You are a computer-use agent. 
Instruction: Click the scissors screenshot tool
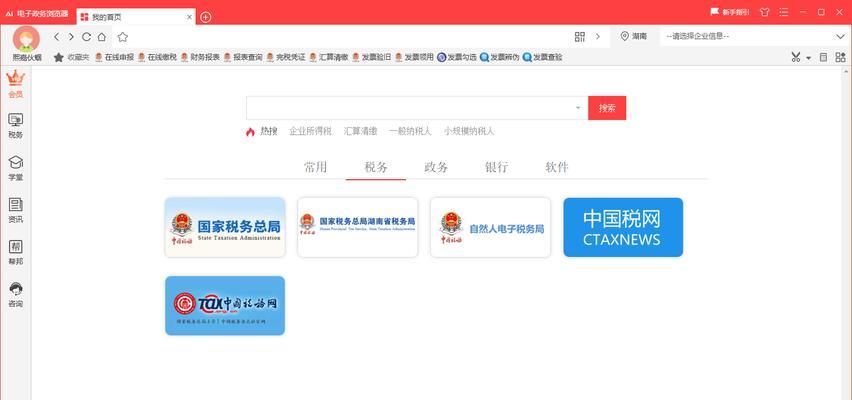tap(796, 57)
